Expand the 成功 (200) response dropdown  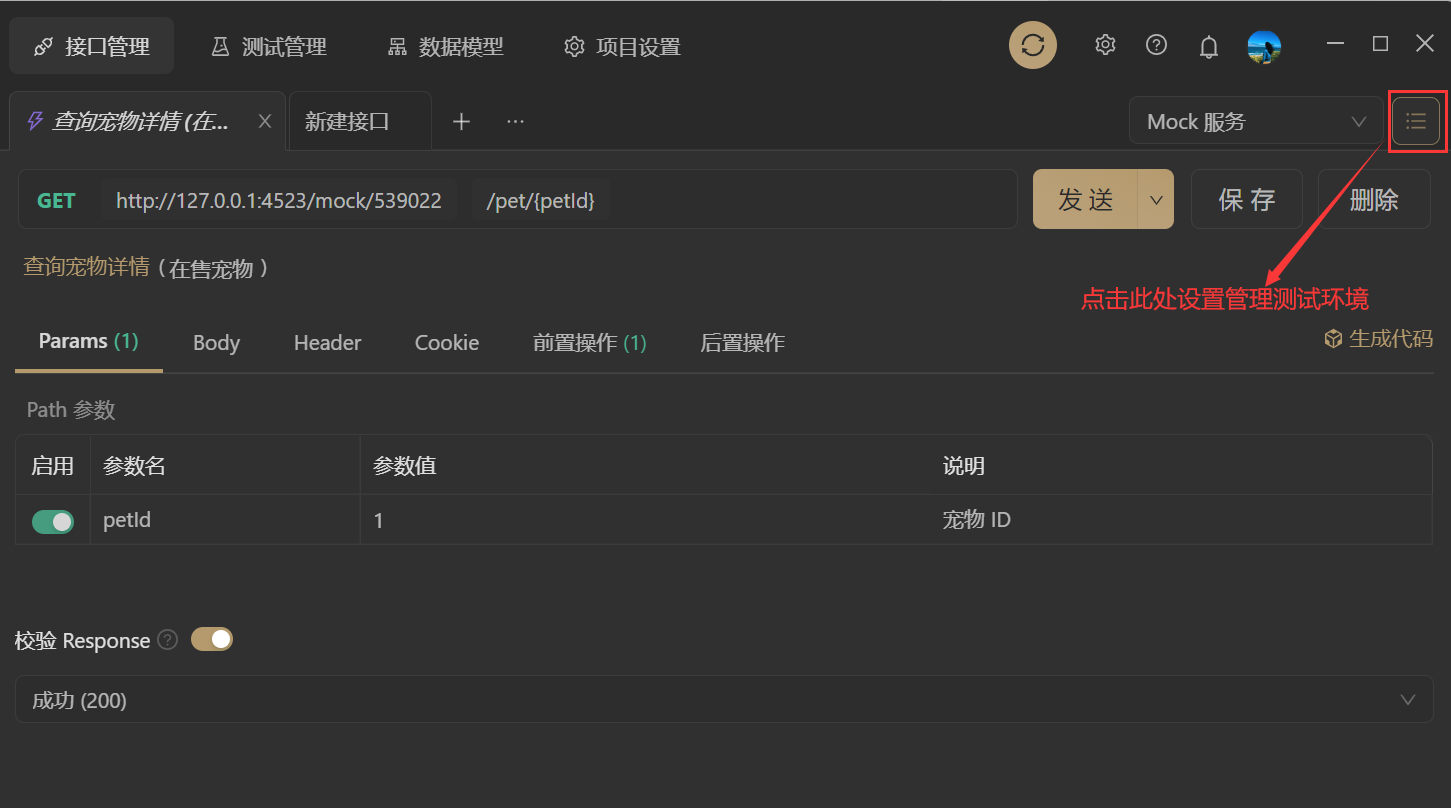click(x=724, y=699)
